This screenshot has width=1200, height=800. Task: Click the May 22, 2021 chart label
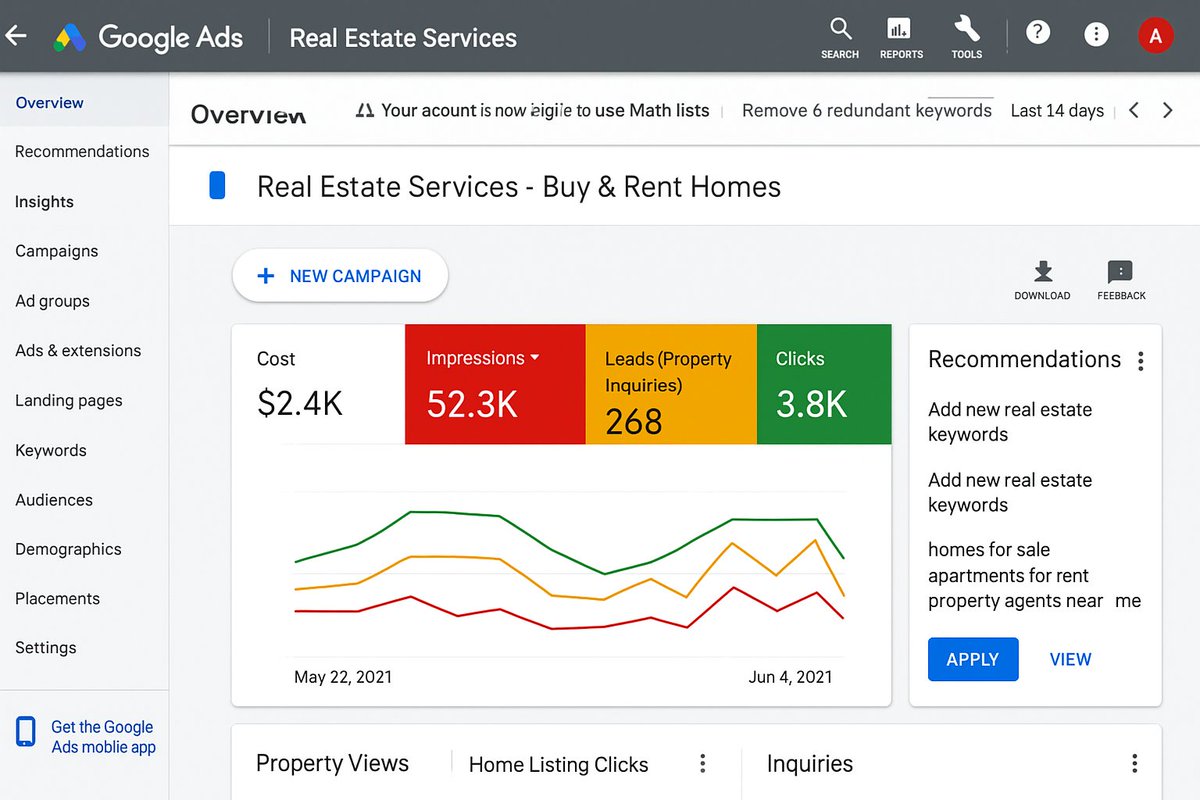click(343, 677)
